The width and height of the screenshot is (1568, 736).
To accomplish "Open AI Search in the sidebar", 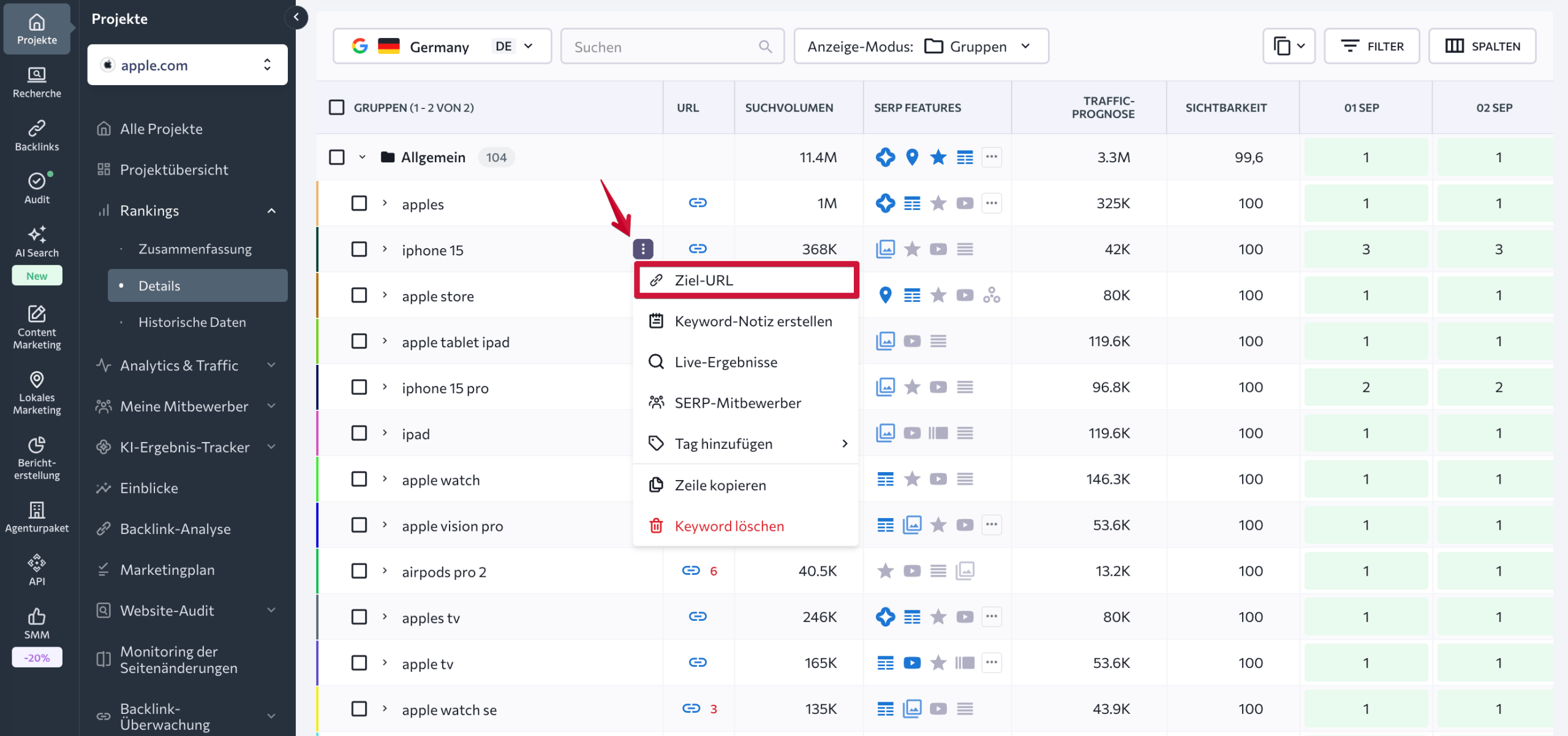I will coord(37,242).
